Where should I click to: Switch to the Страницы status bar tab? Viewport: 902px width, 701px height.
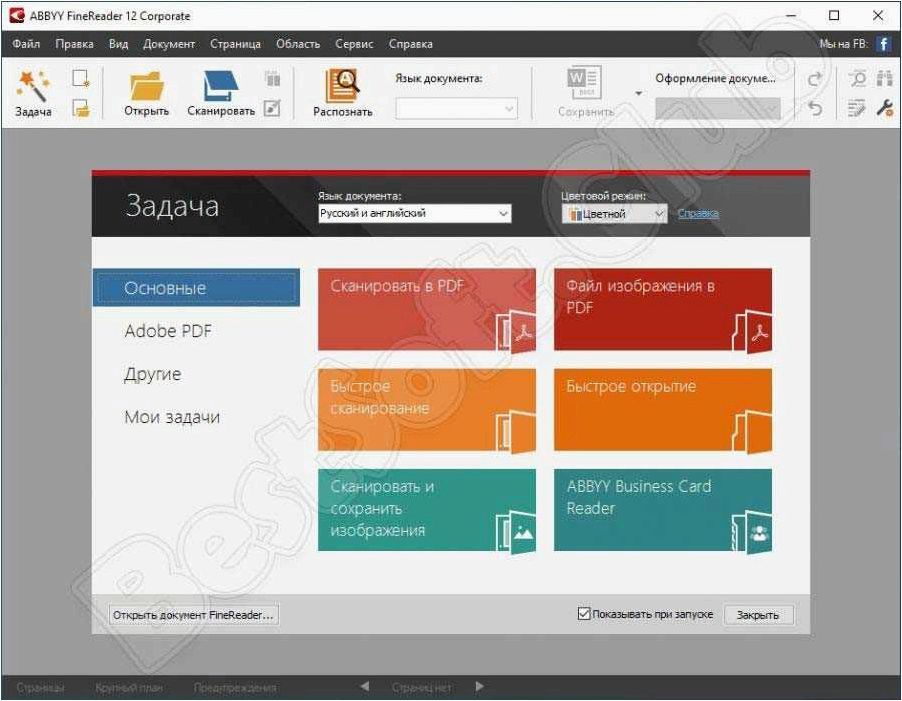[40, 687]
